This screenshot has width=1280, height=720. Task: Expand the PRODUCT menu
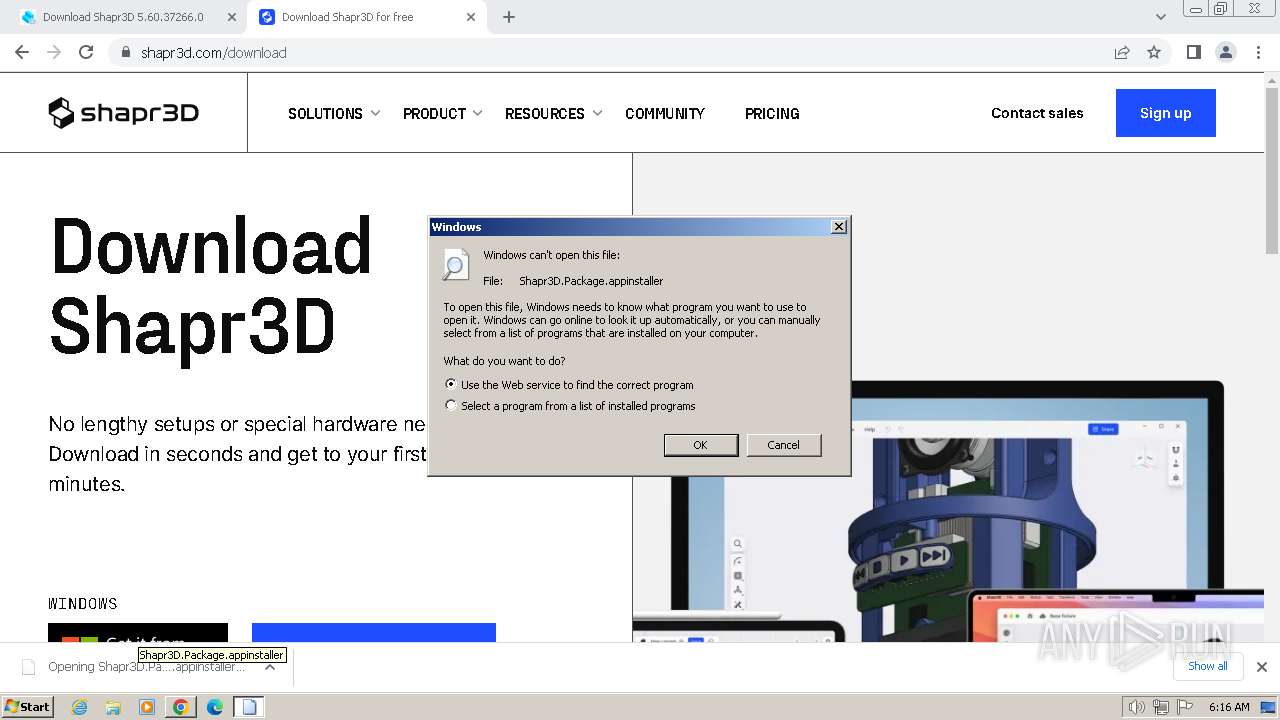coord(443,113)
